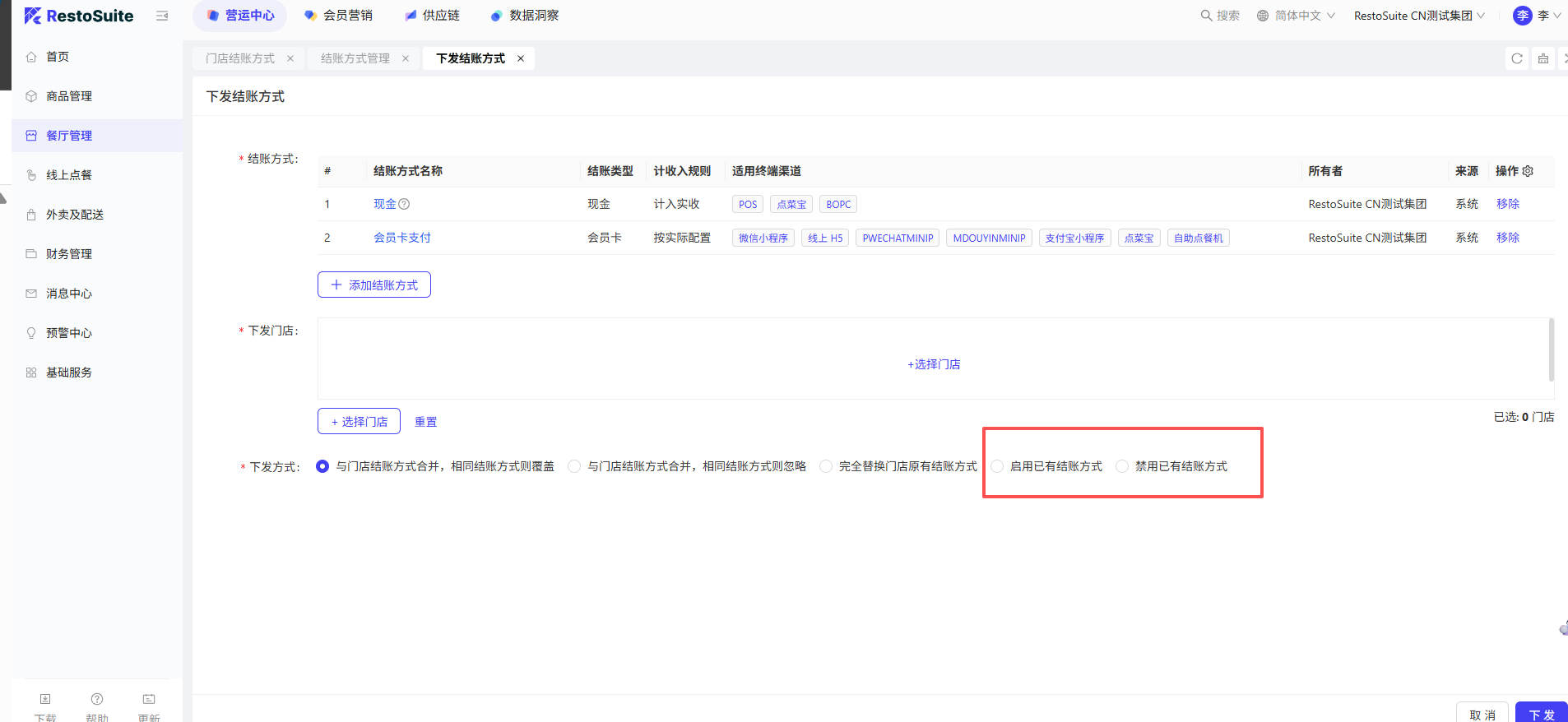Viewport: 1568px width, 722px height.
Task: Click 移除 link for 会员卡支付 row
Action: (1507, 238)
